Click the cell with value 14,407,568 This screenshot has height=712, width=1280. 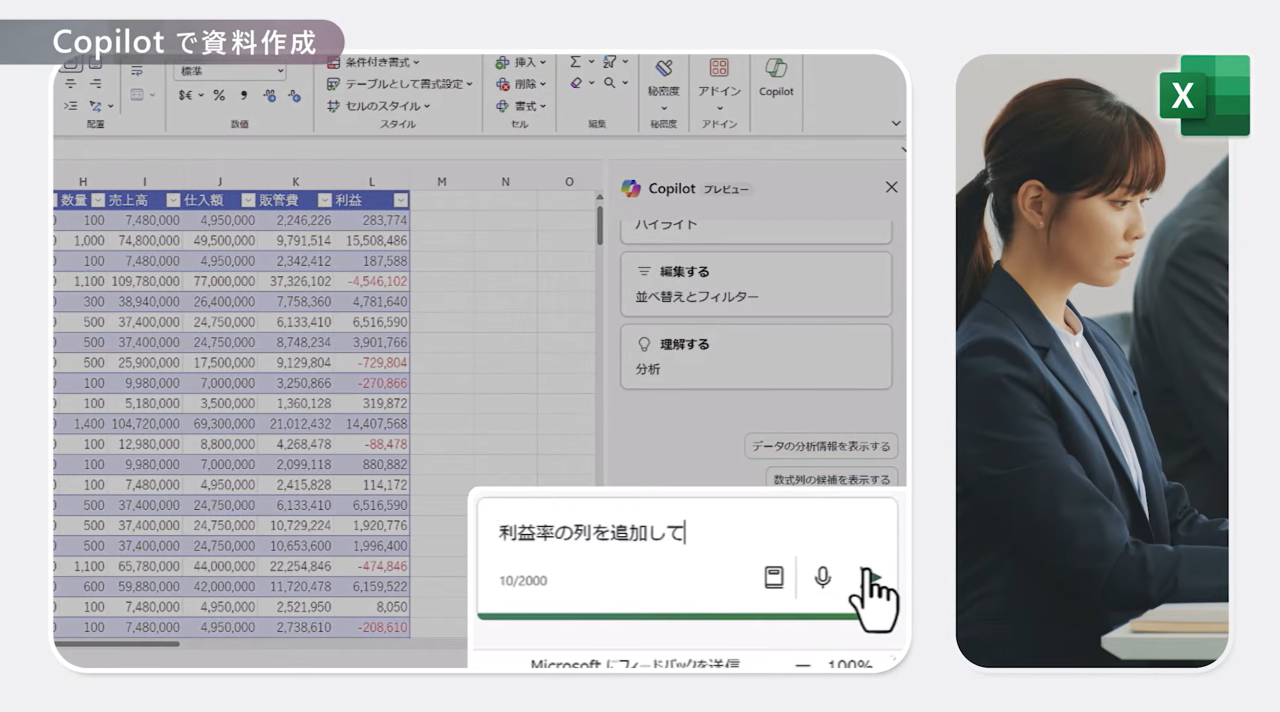[371, 424]
